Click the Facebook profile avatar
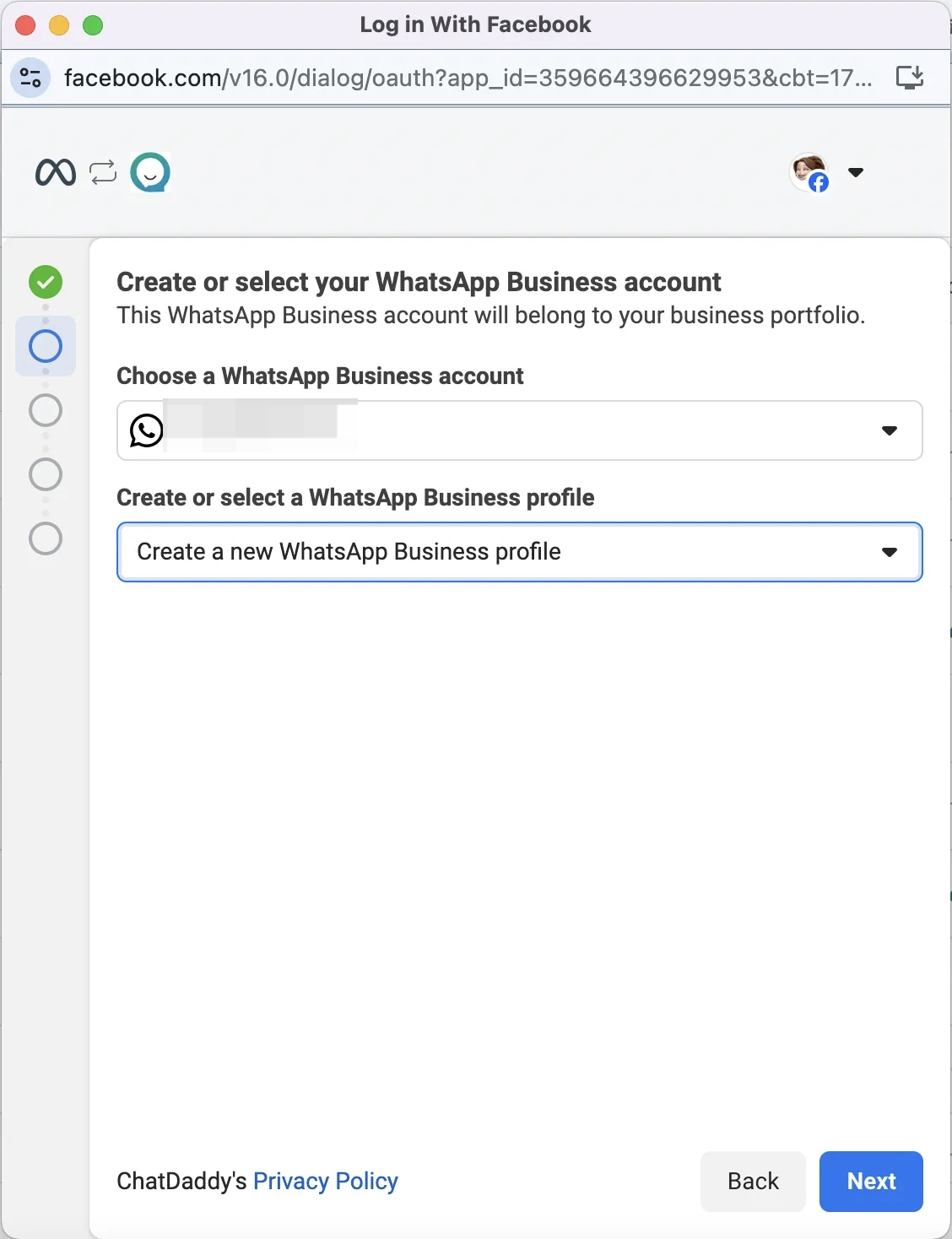Screen dimensions: 952x1239 coord(809,172)
